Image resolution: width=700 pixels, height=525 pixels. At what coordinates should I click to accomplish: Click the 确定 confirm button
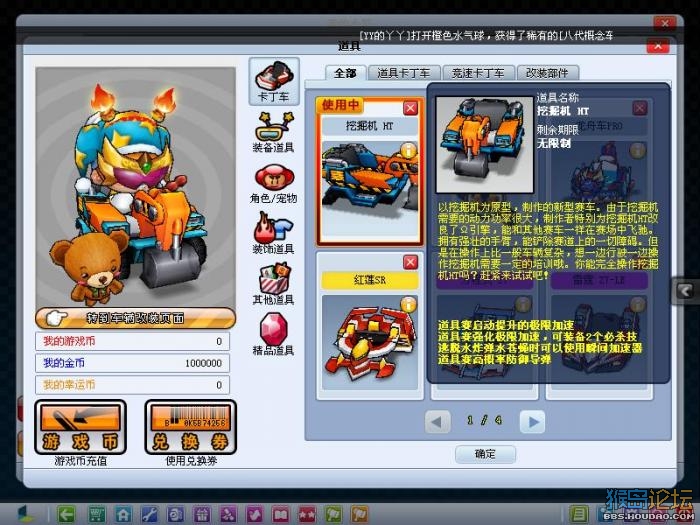click(485, 454)
